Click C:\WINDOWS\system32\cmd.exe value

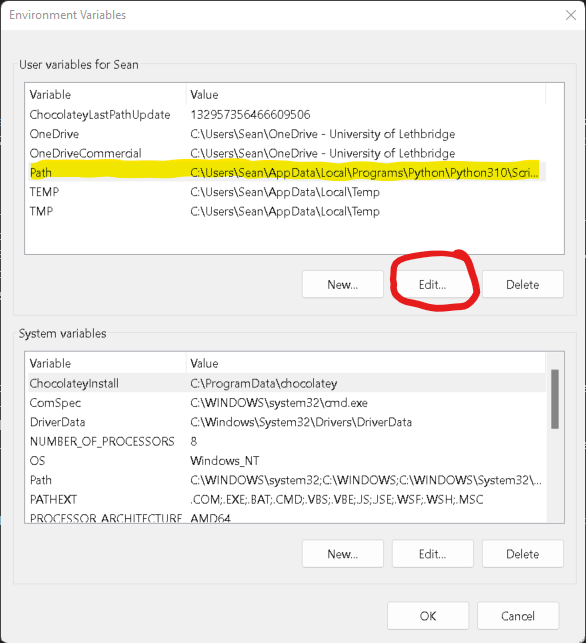(279, 402)
